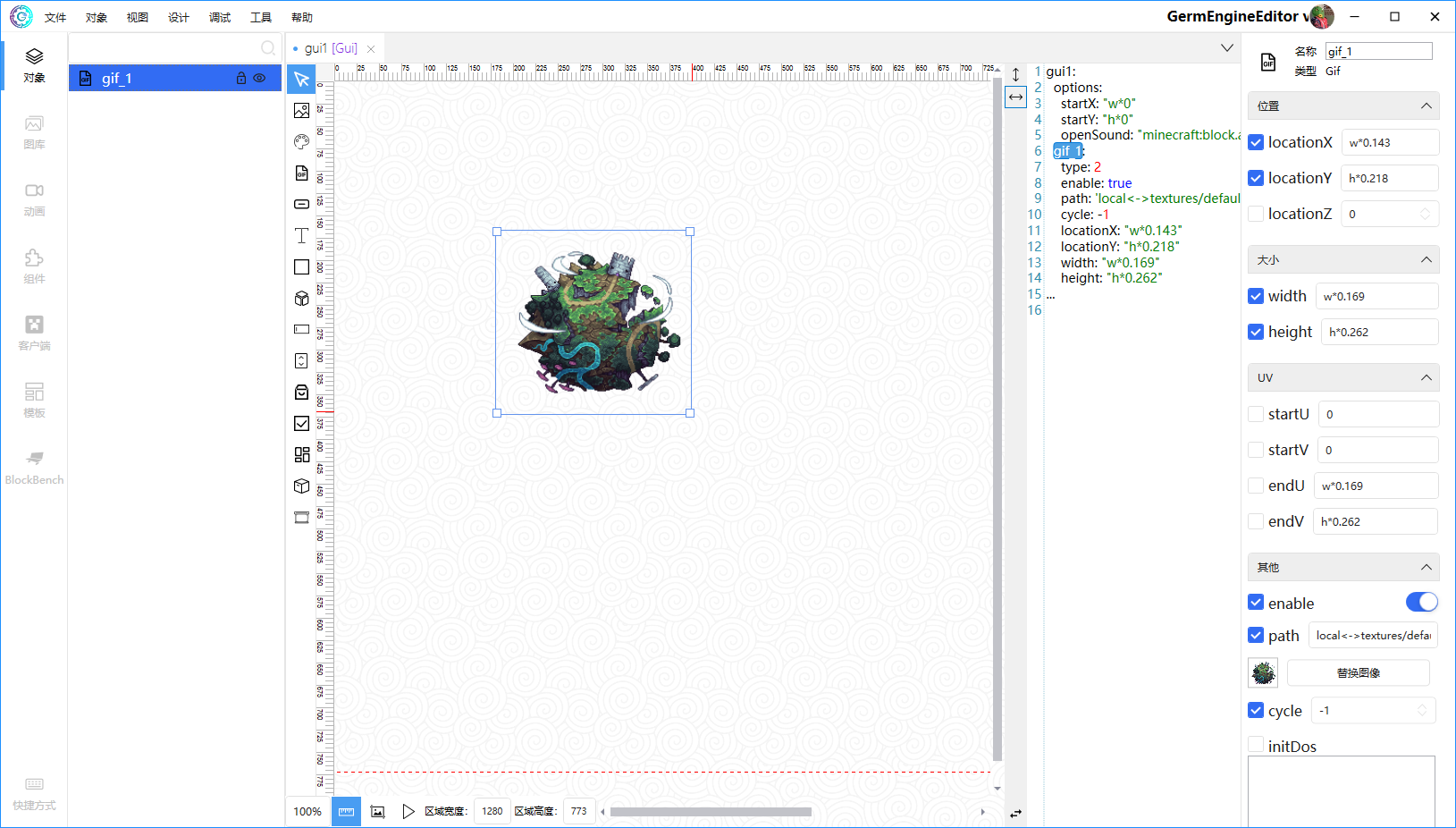Open the BlockBench sidebar panel

[x=34, y=468]
